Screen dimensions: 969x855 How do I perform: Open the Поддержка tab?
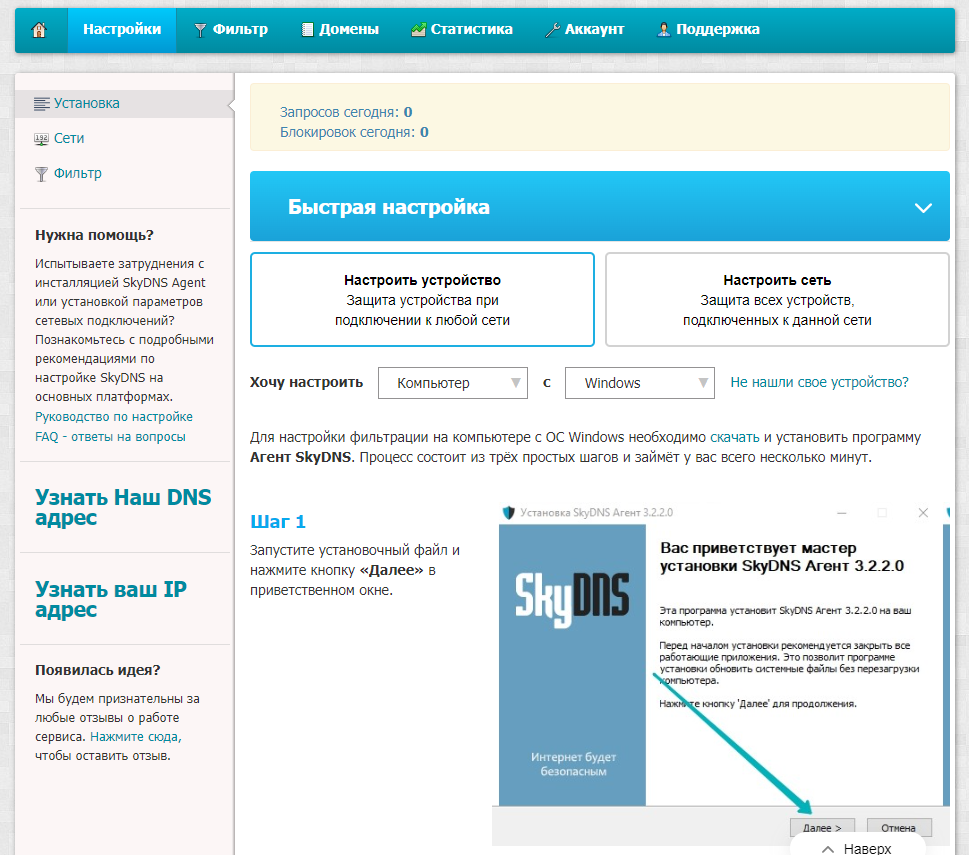708,30
